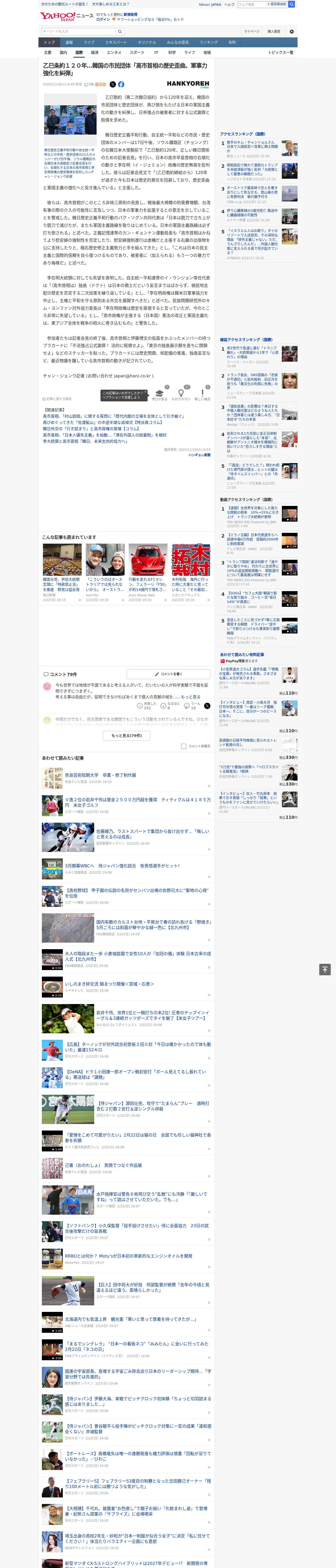This screenshot has width=336, height=1568.
Task: Open マイページ
Action: coord(252,32)
